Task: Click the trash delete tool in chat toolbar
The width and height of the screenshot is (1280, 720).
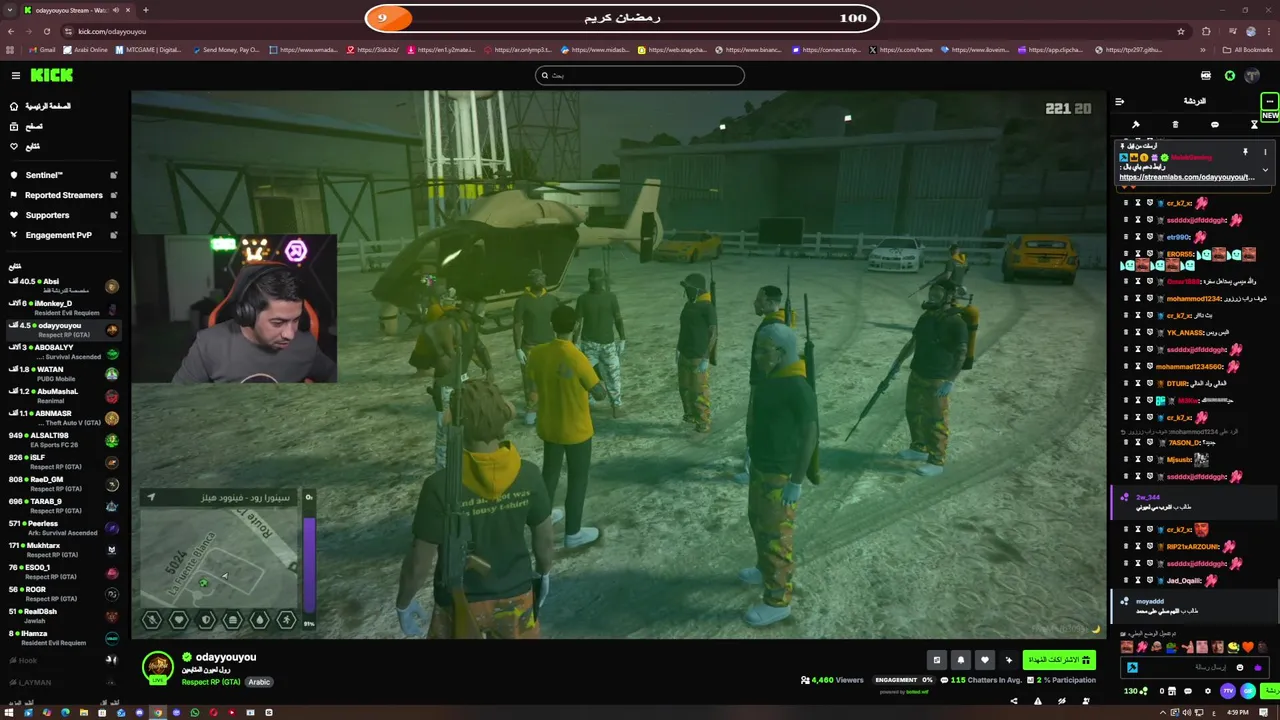Action: pos(1175,125)
